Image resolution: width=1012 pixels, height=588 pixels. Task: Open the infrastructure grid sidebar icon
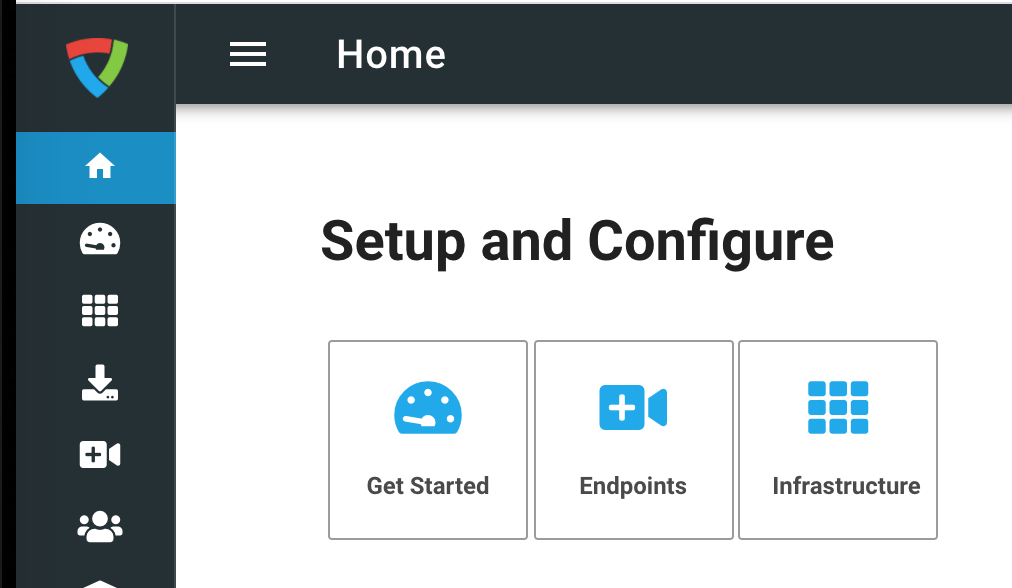click(99, 310)
